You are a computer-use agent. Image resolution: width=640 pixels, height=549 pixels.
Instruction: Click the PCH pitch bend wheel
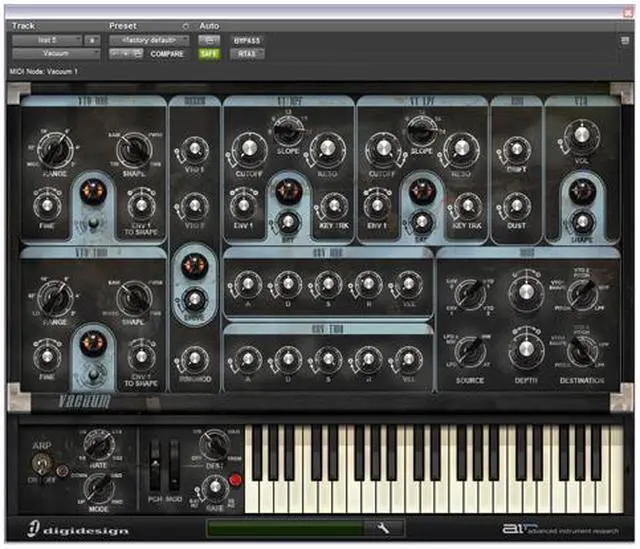(155, 466)
